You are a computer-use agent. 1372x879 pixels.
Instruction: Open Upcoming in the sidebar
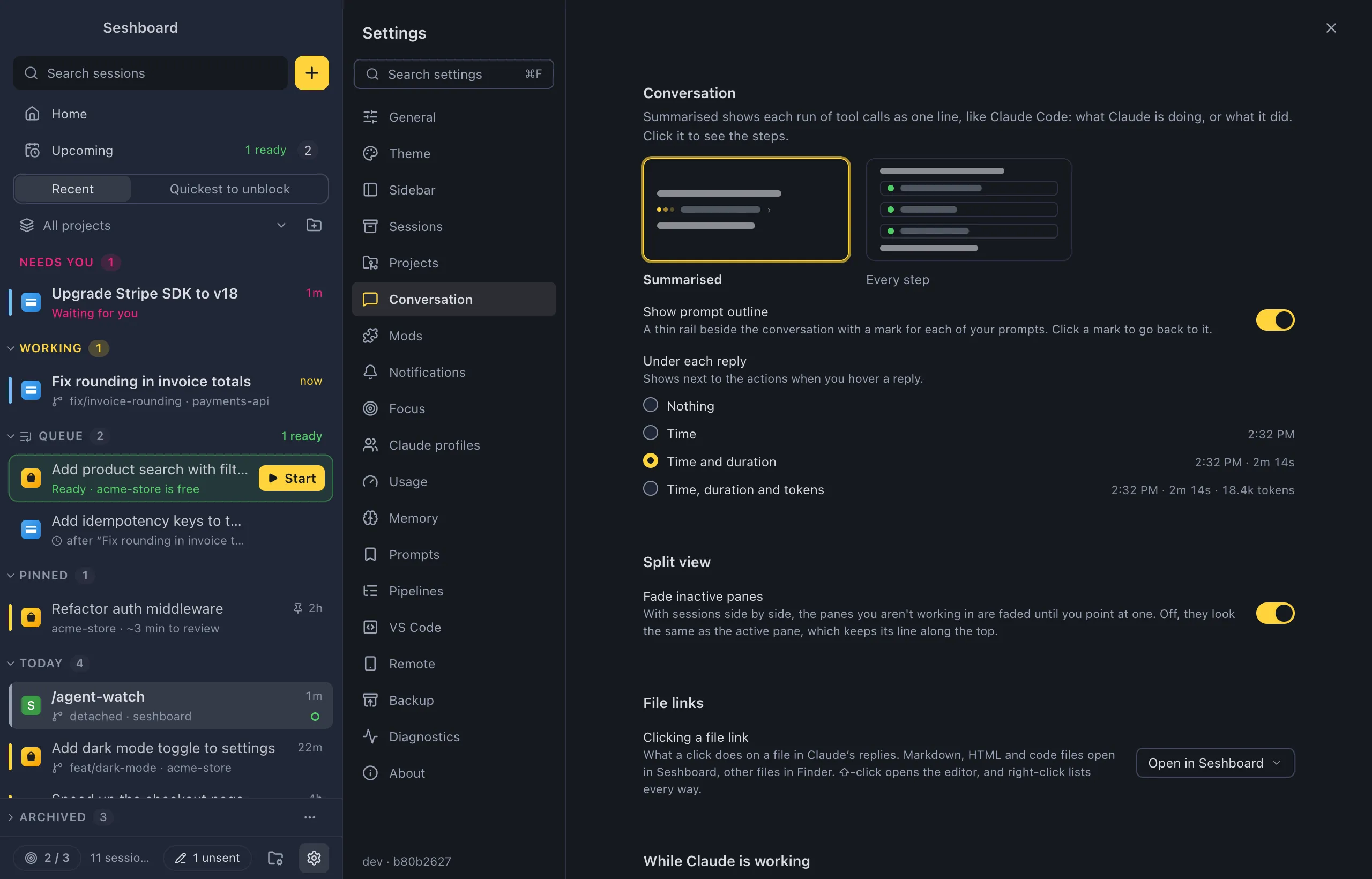(170, 150)
